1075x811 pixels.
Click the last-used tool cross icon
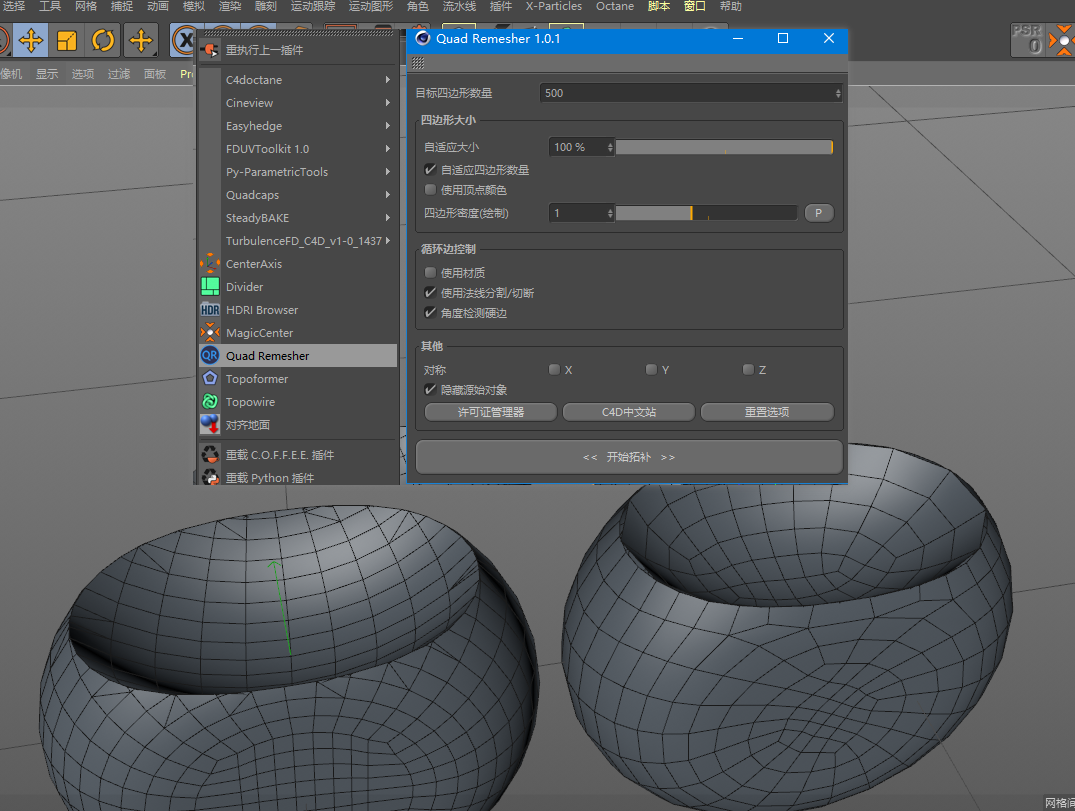141,40
